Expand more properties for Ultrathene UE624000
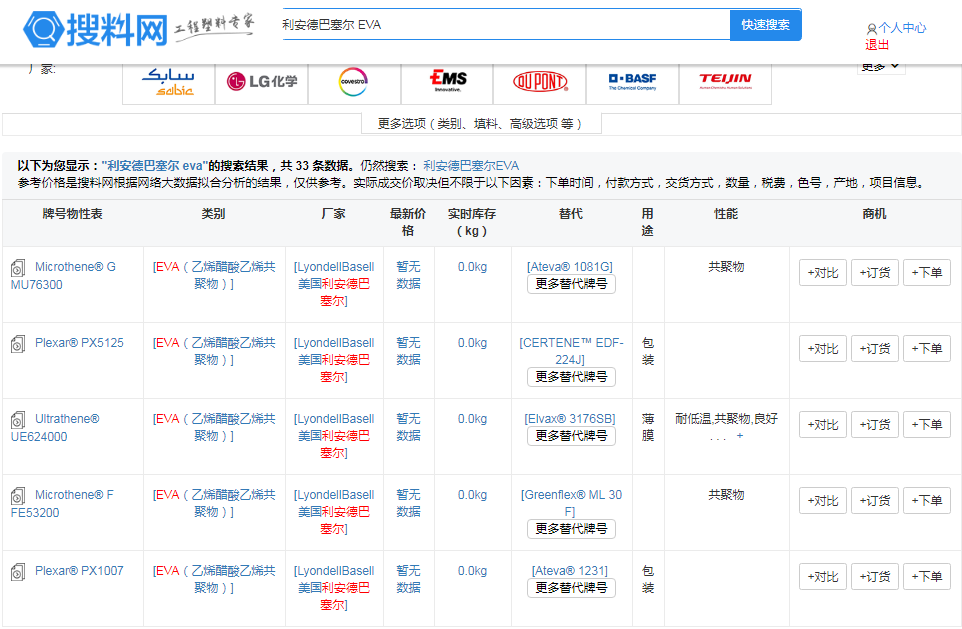The width and height of the screenshot is (962, 629). pyautogui.click(x=740, y=436)
